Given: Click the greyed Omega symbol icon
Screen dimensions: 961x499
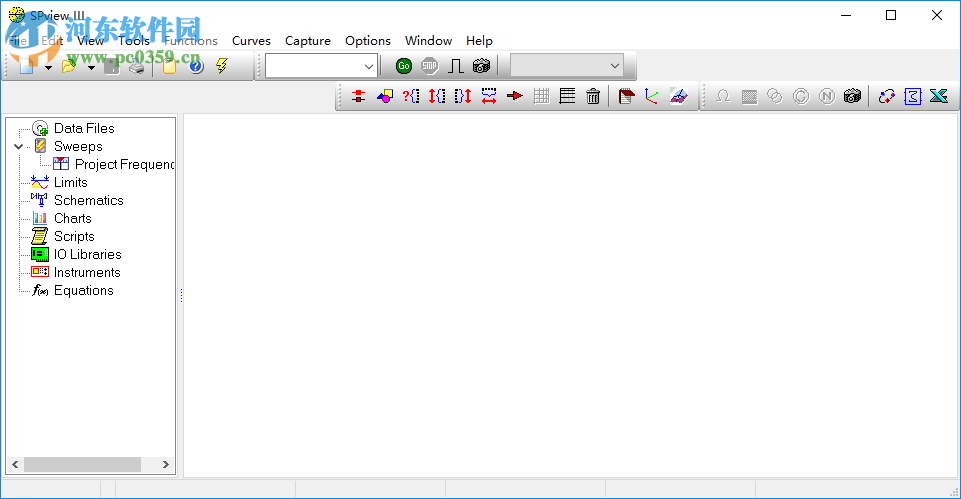Looking at the screenshot, I should (x=723, y=96).
